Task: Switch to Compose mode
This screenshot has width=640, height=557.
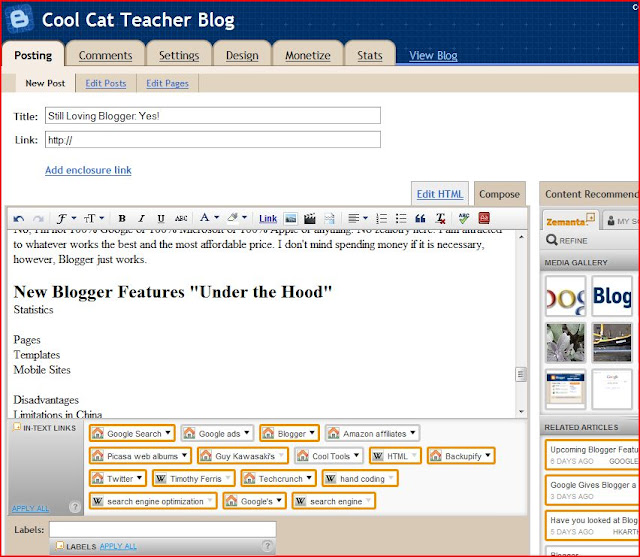Action: click(x=500, y=194)
